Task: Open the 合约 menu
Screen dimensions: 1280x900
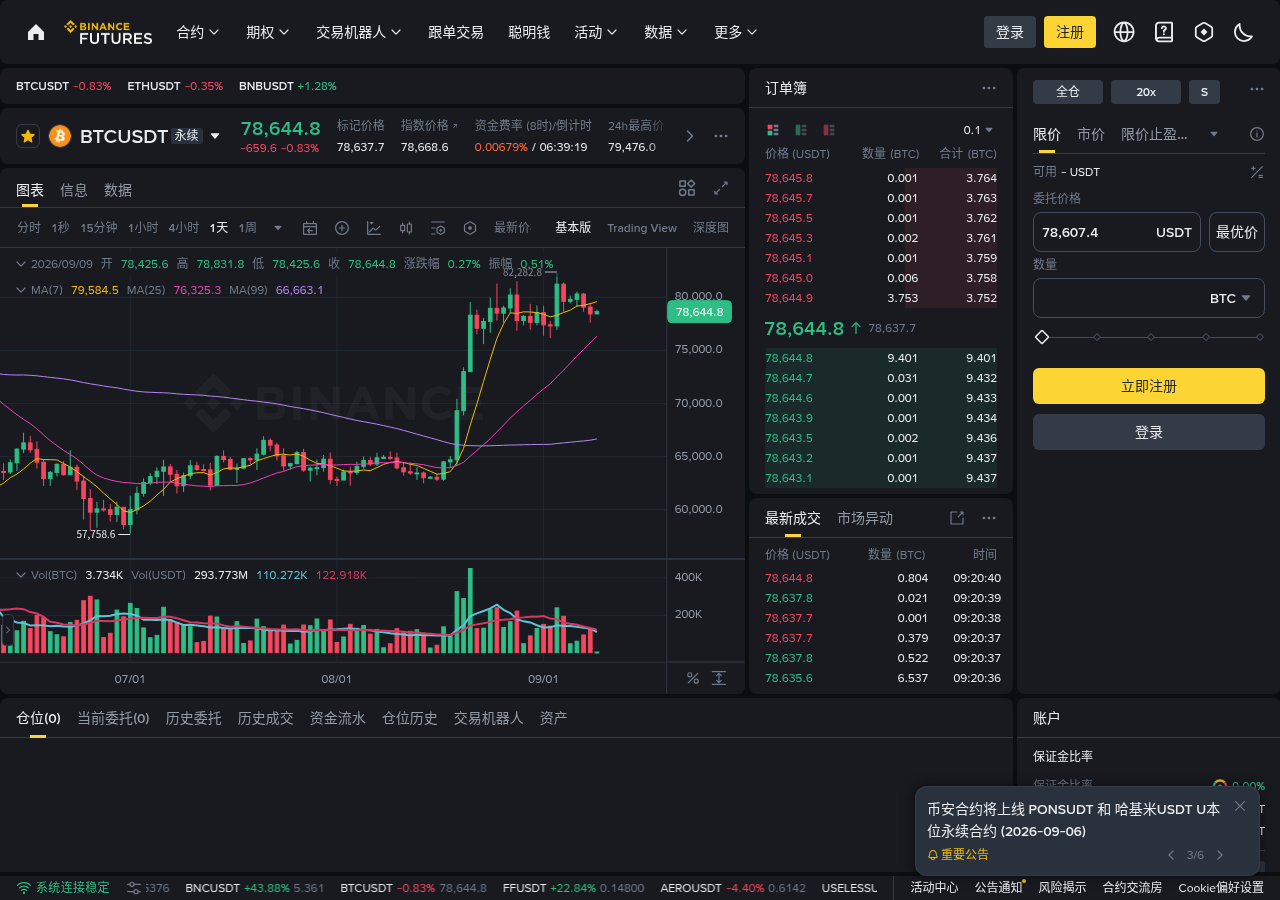Action: click(198, 32)
